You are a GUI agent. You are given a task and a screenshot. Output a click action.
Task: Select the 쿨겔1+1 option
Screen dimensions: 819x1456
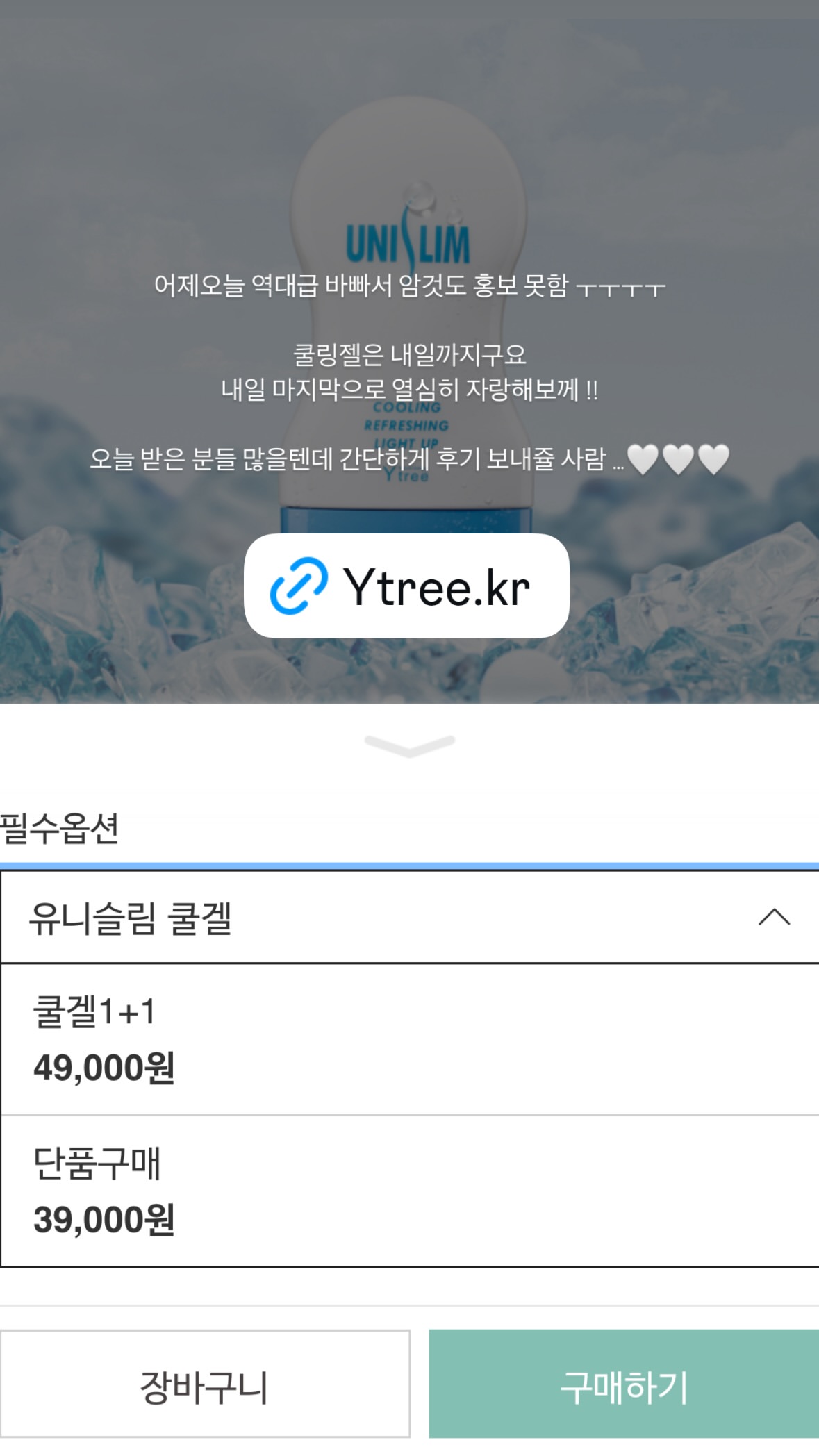[x=410, y=1039]
